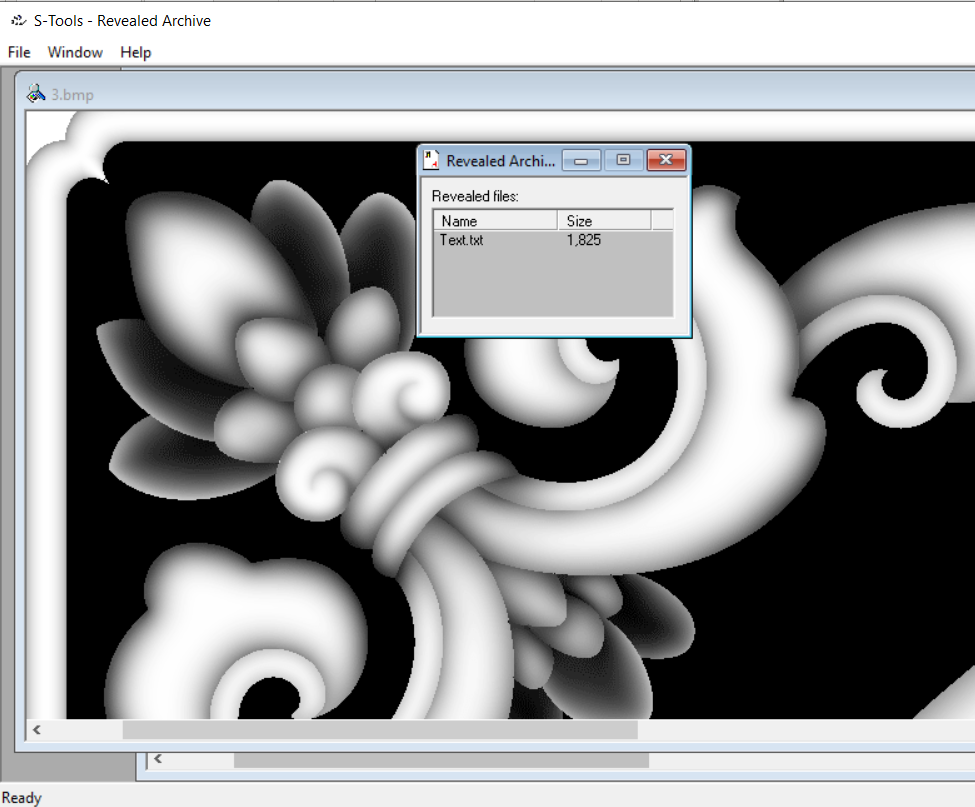Click the 3.bmp window title text

[x=73, y=95]
